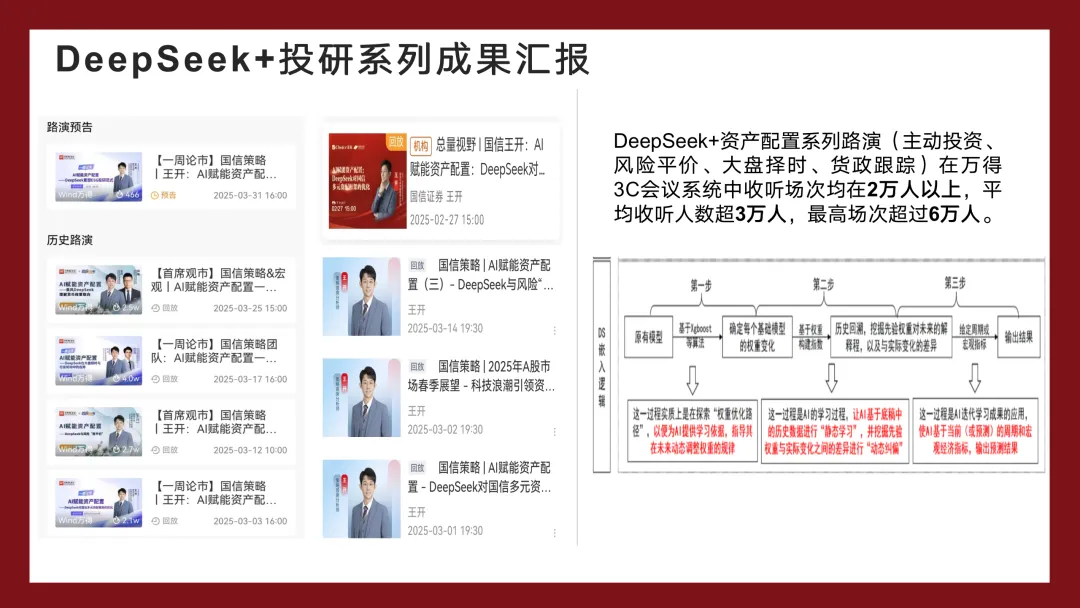Click the 确定每个基础模型的权重变化 flowchart box

(x=757, y=337)
